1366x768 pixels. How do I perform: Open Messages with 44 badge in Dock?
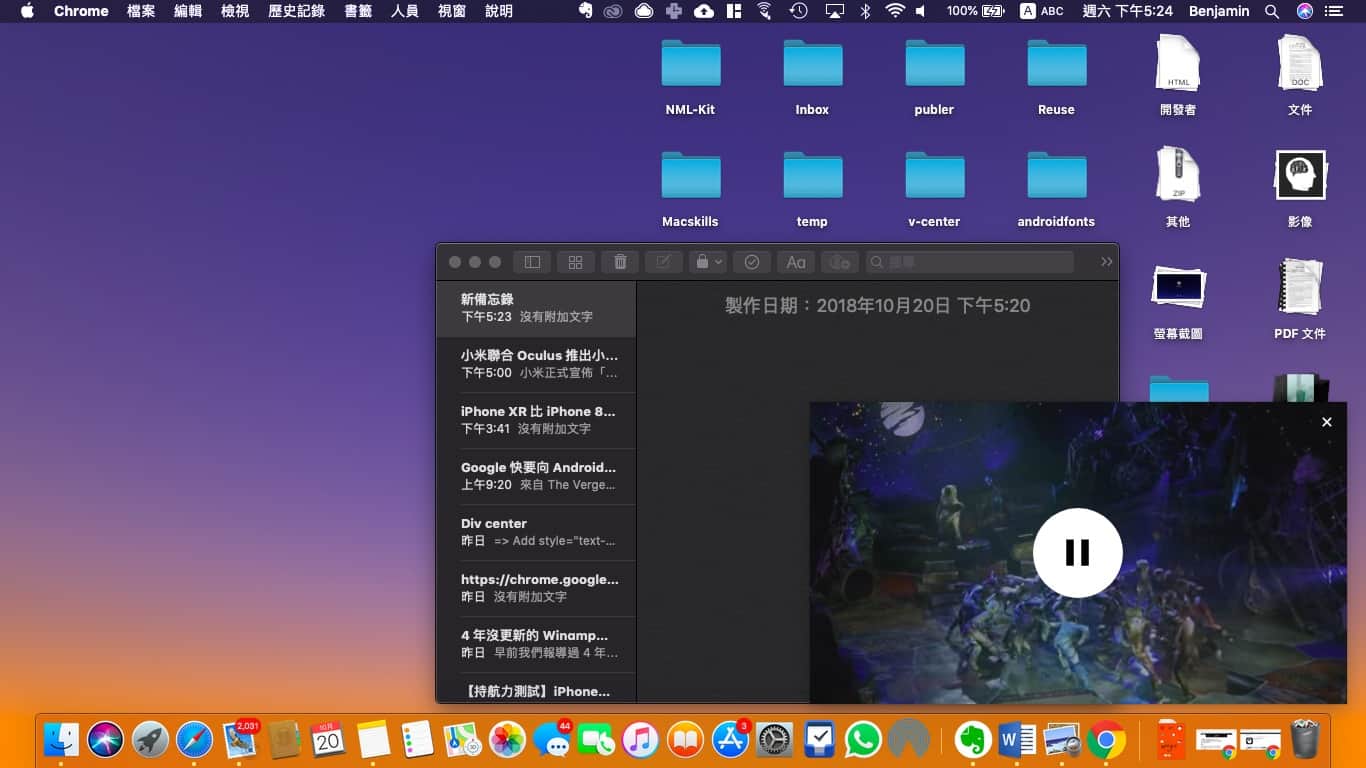click(551, 740)
